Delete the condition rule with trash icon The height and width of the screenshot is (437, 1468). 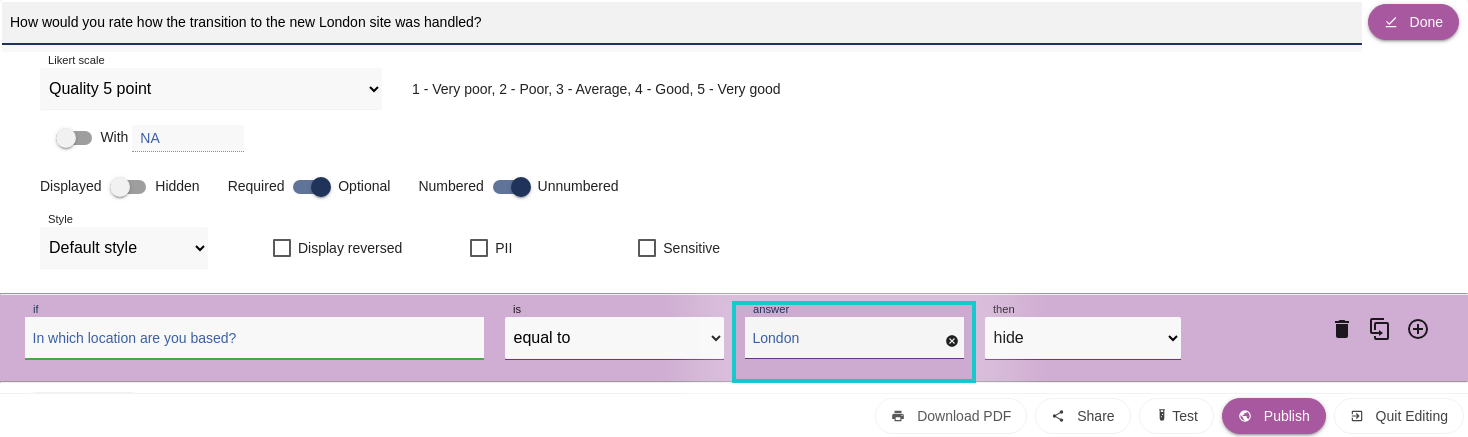click(1342, 329)
